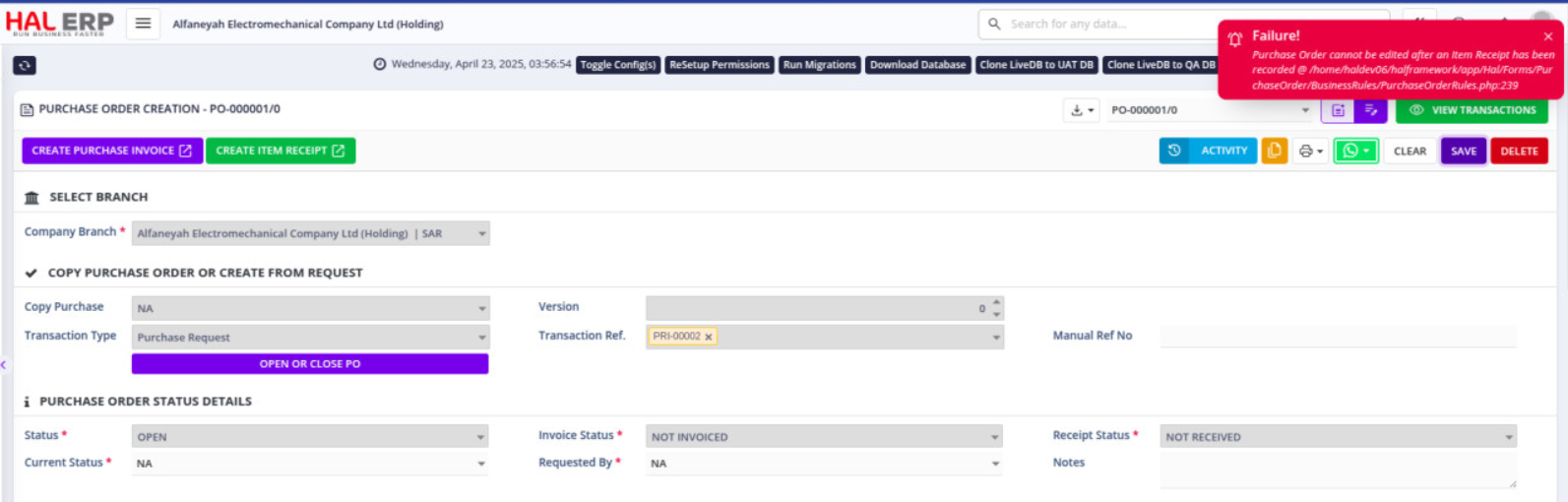Screen dimensions: 1568x502
Task: Click Run Migrations in top toolbar
Action: click(x=819, y=65)
